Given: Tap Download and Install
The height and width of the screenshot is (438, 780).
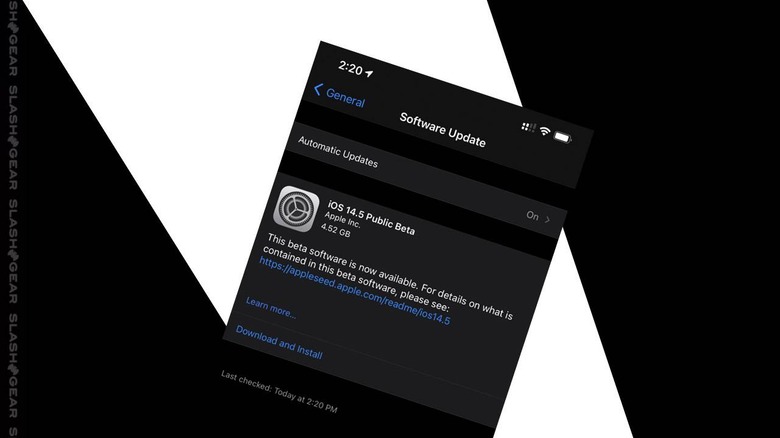Looking at the screenshot, I should click(x=279, y=342).
